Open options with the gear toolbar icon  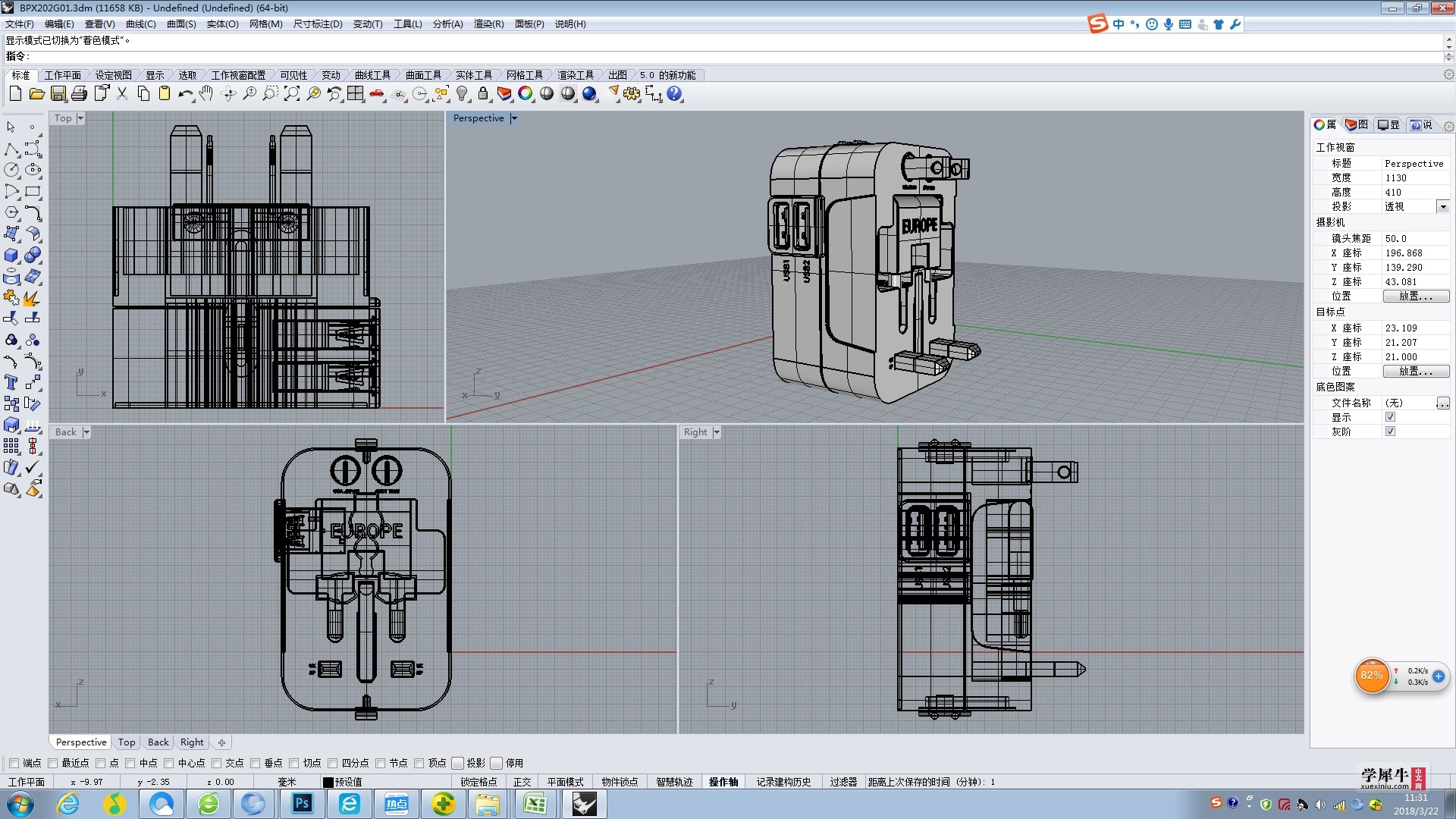[632, 94]
